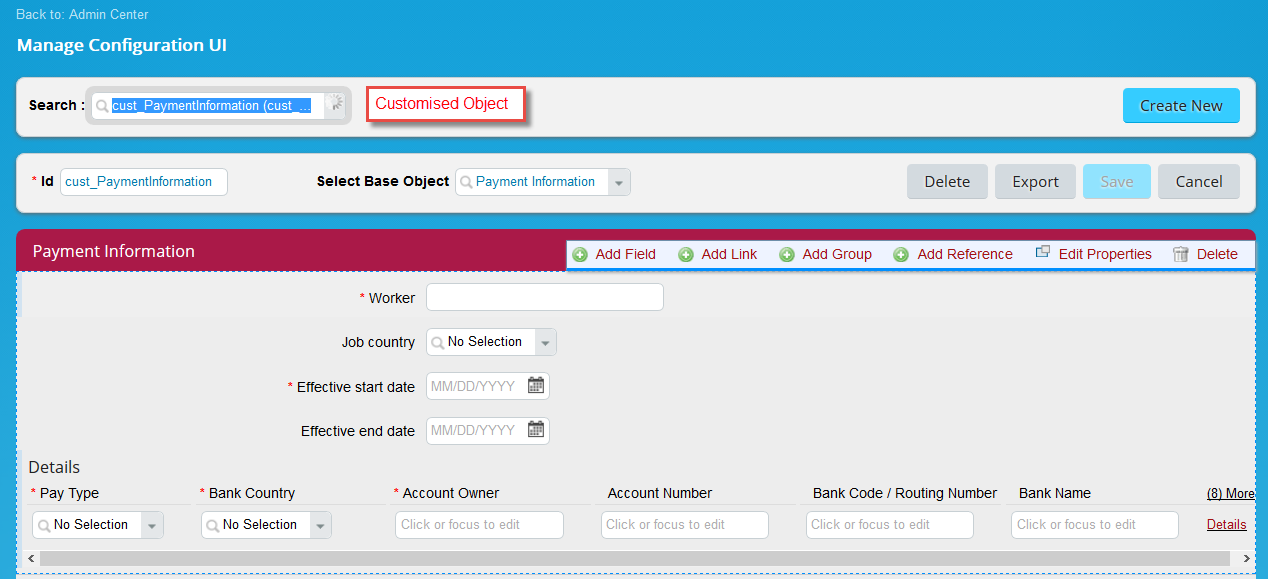This screenshot has width=1268, height=579.
Task: Click magnifier icon in Search box
Action: [x=102, y=105]
